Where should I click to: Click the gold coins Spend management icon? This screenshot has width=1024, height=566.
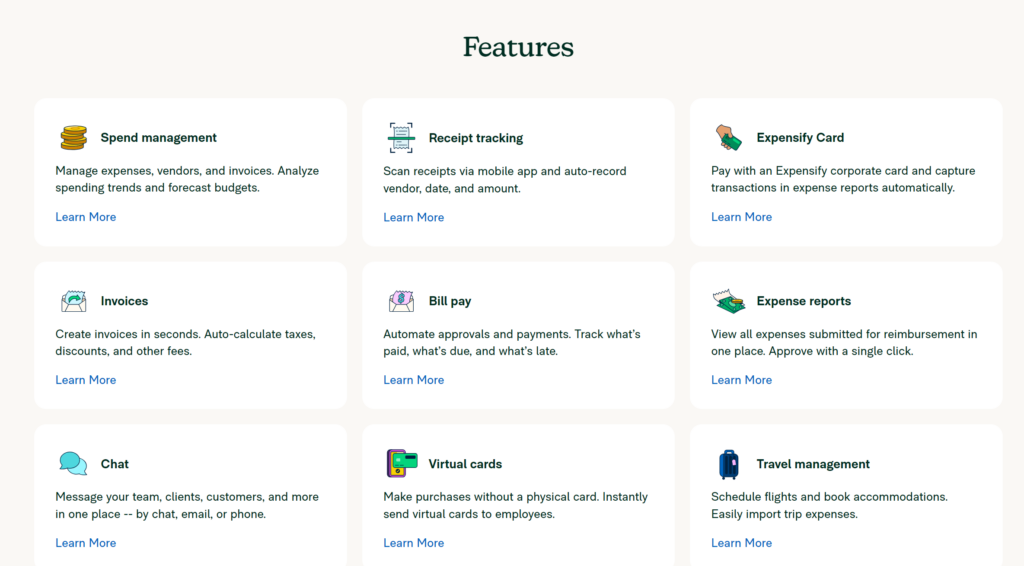point(73,138)
